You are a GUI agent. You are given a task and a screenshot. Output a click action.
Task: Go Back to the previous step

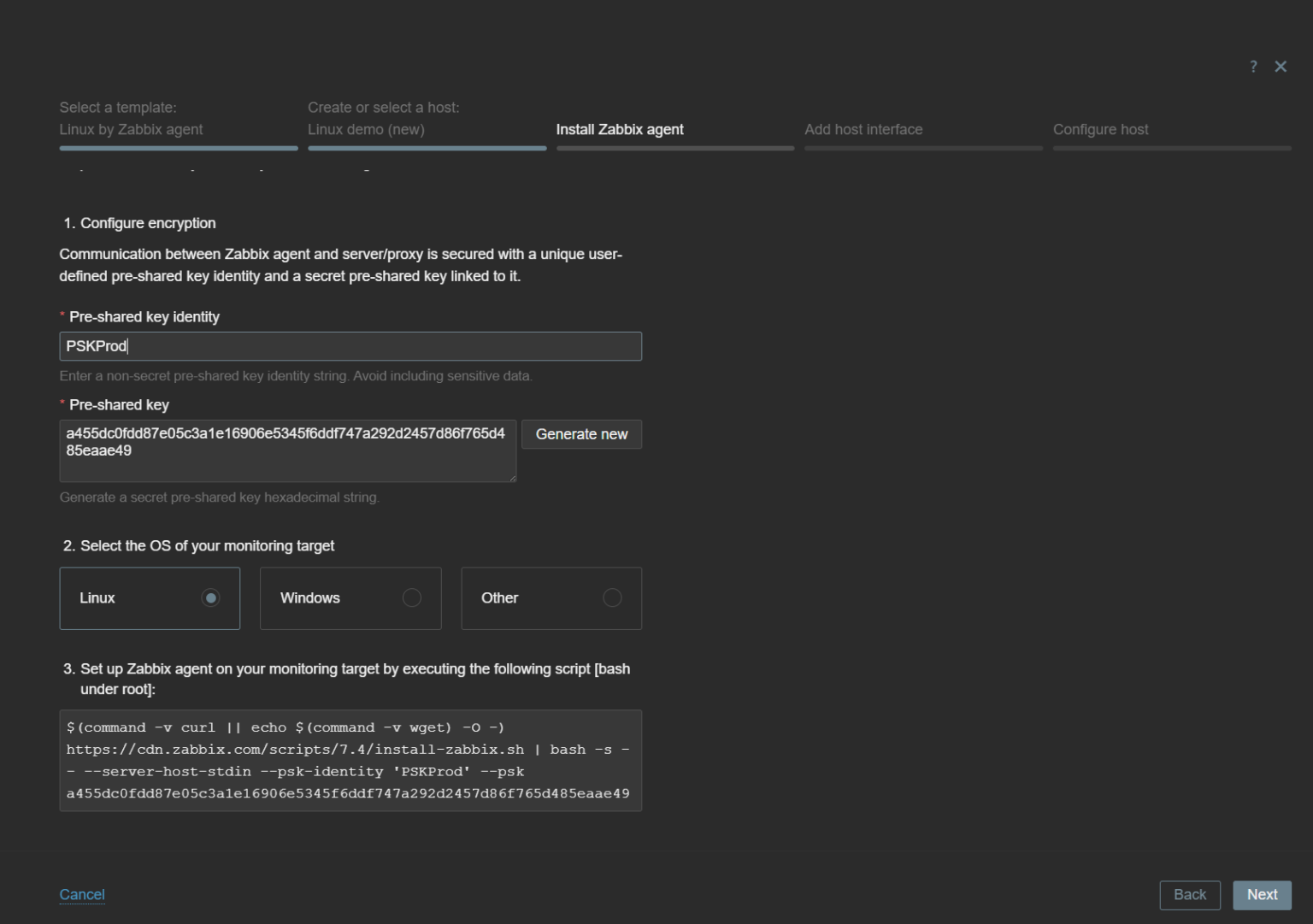[1190, 895]
